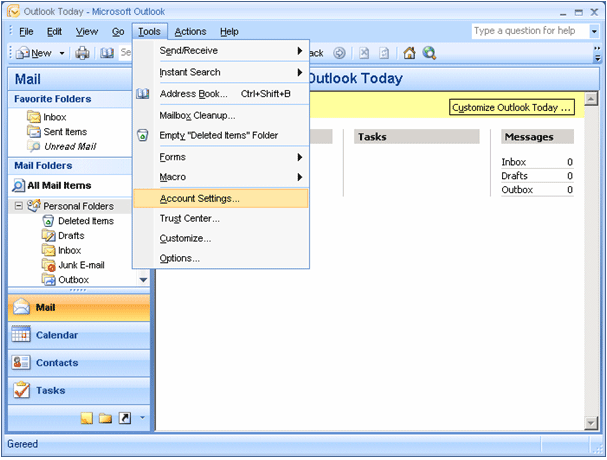Viewport: 607px width, 460px height.
Task: Click the Empty Deleted Items recycle icon
Action: [142, 135]
